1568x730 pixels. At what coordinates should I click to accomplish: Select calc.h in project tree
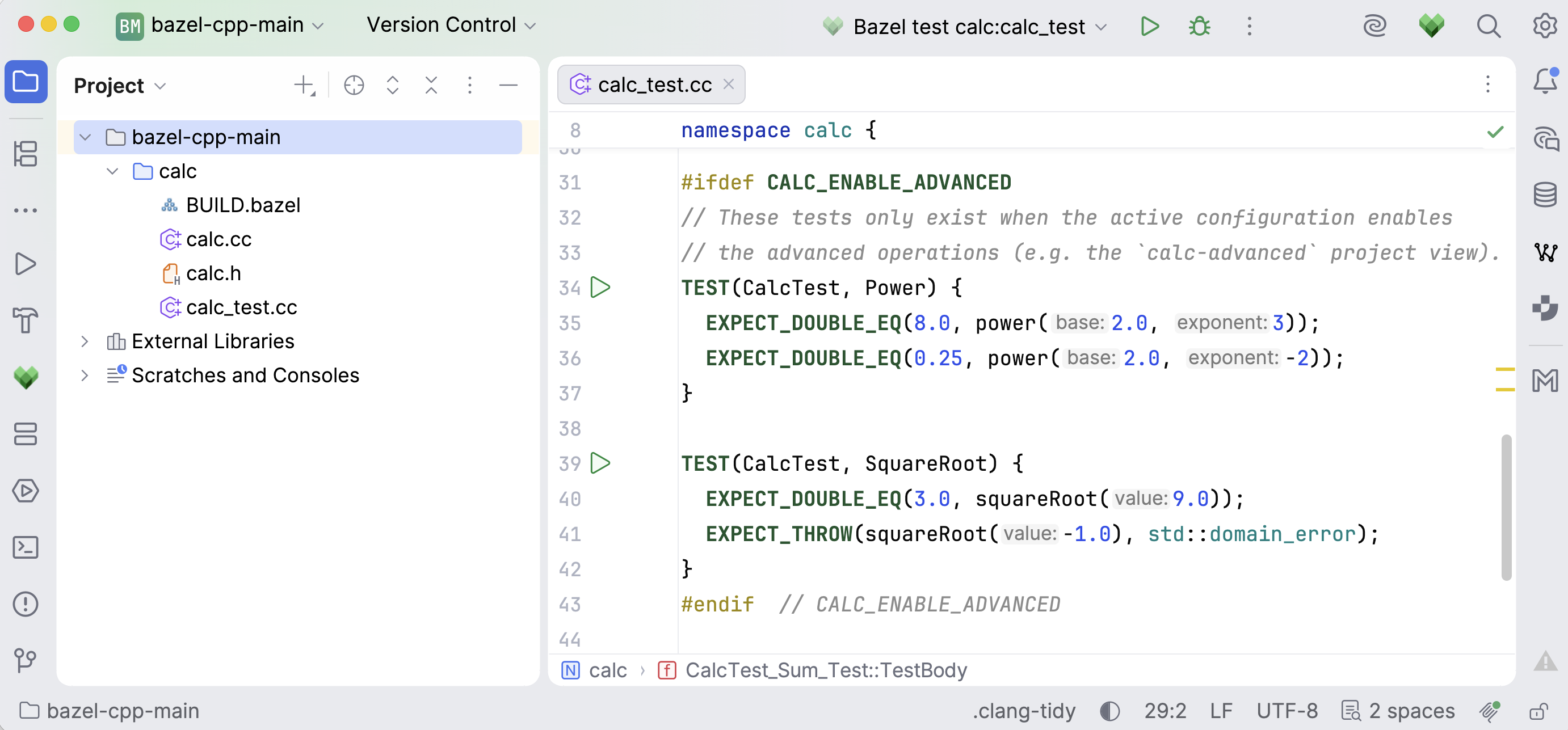point(213,273)
